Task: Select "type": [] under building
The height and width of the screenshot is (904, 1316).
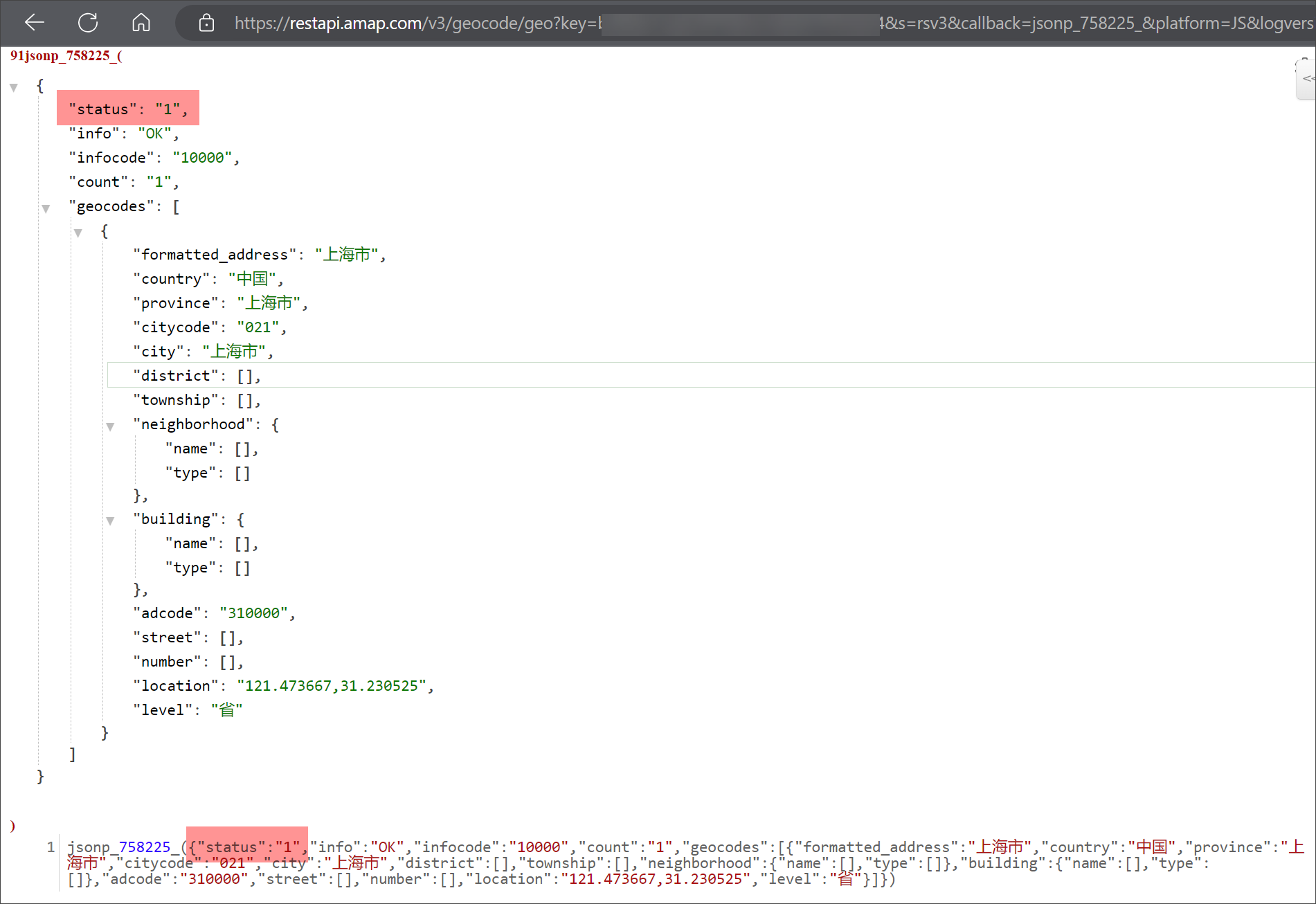Action: 208,568
